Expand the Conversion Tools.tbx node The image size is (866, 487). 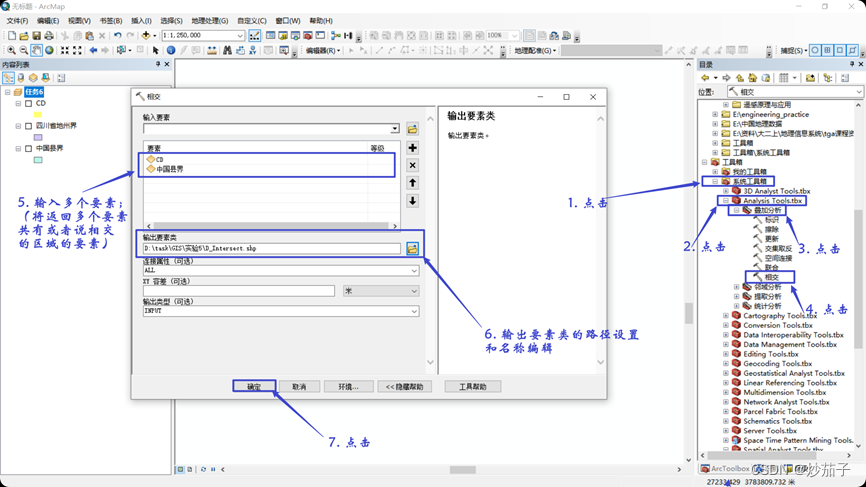pyautogui.click(x=726, y=325)
